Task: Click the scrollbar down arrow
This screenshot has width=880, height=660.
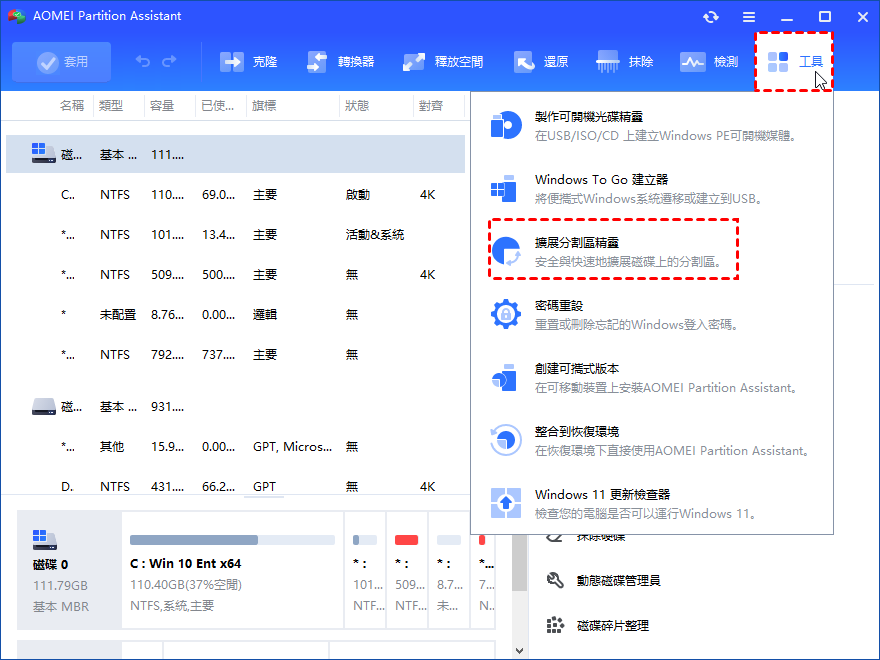Action: (519, 651)
